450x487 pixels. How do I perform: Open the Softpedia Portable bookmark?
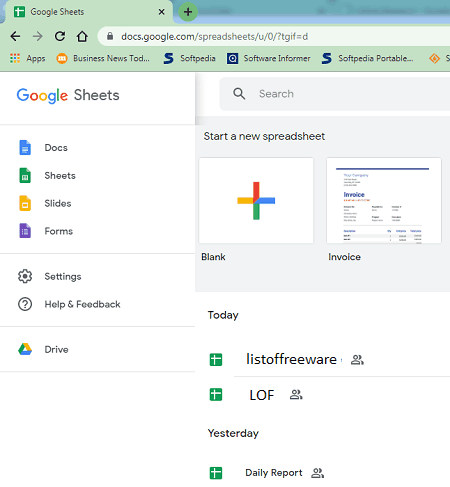pyautogui.click(x=368, y=58)
